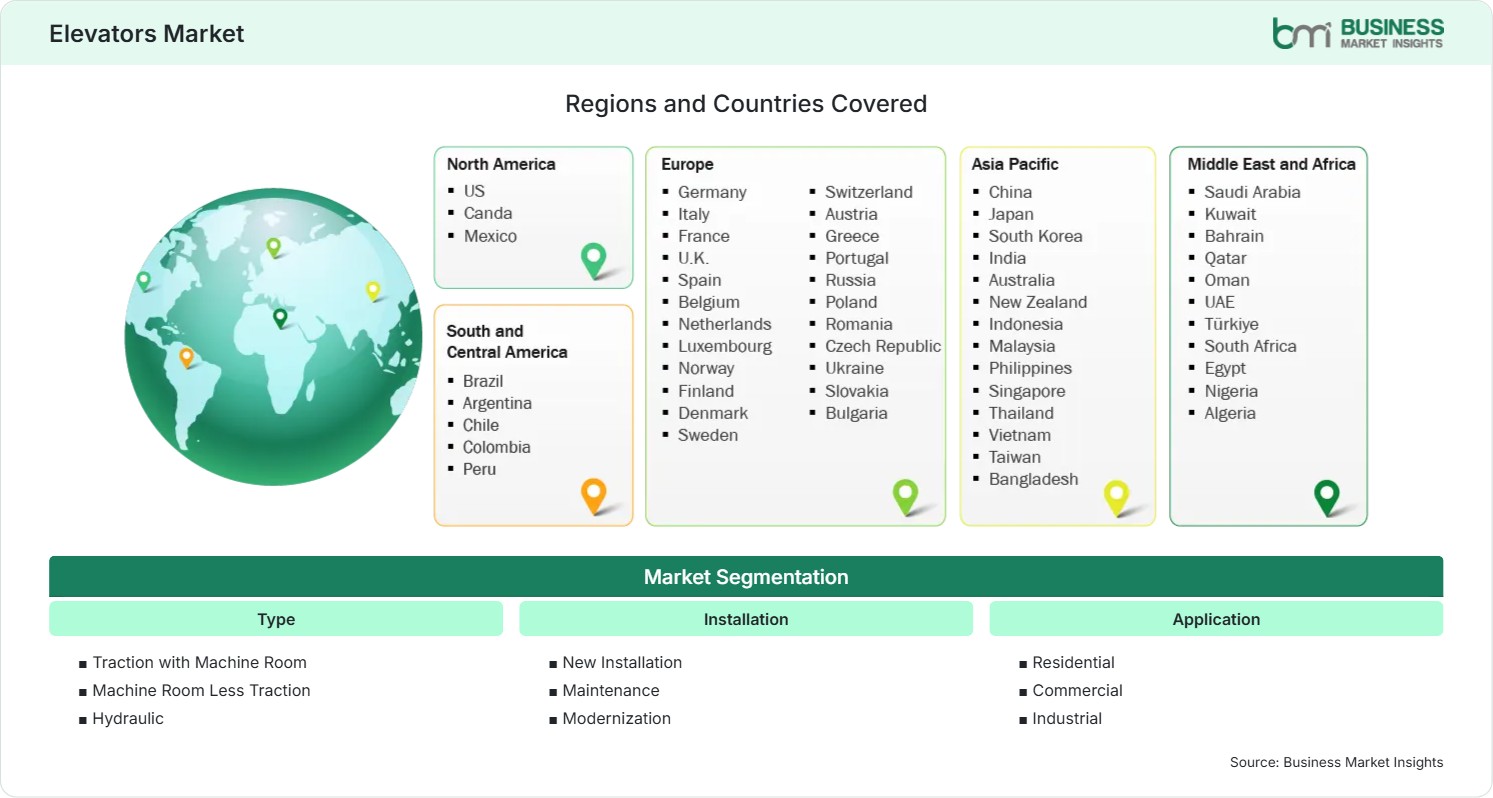Screen dimensions: 1493x798
Task: Click Germany in the Europe list
Action: (712, 192)
